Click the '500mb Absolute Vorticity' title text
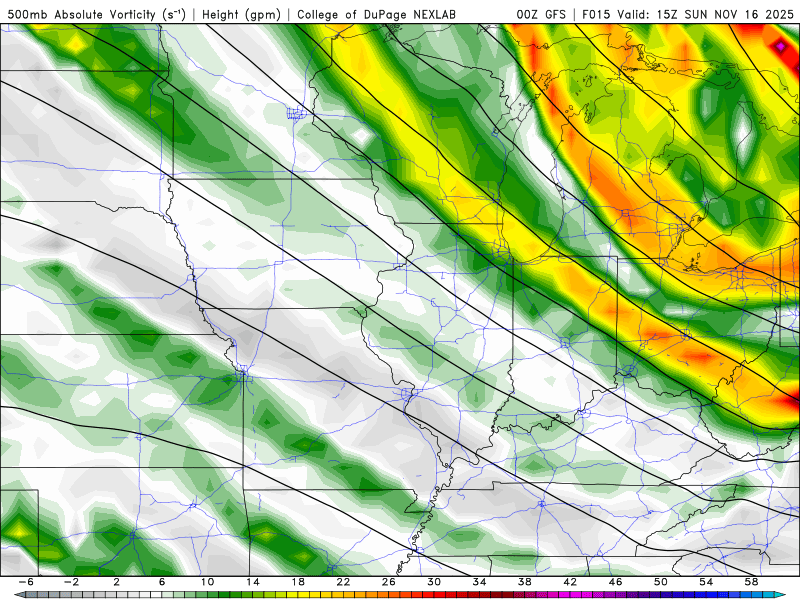Image resolution: width=800 pixels, height=600 pixels. click(81, 15)
